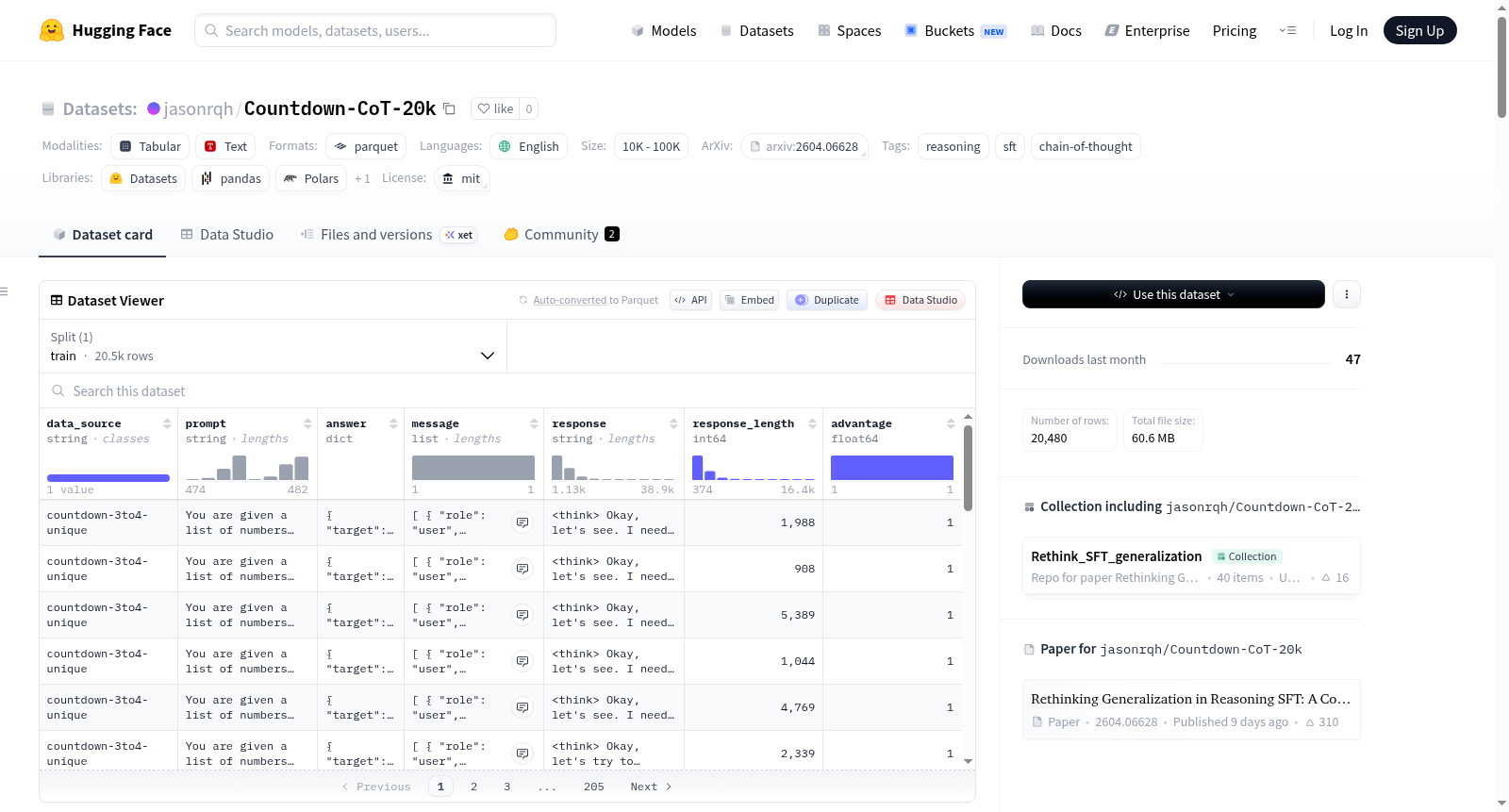Select the parquet format tag
The image size is (1509, 812).
click(x=366, y=146)
